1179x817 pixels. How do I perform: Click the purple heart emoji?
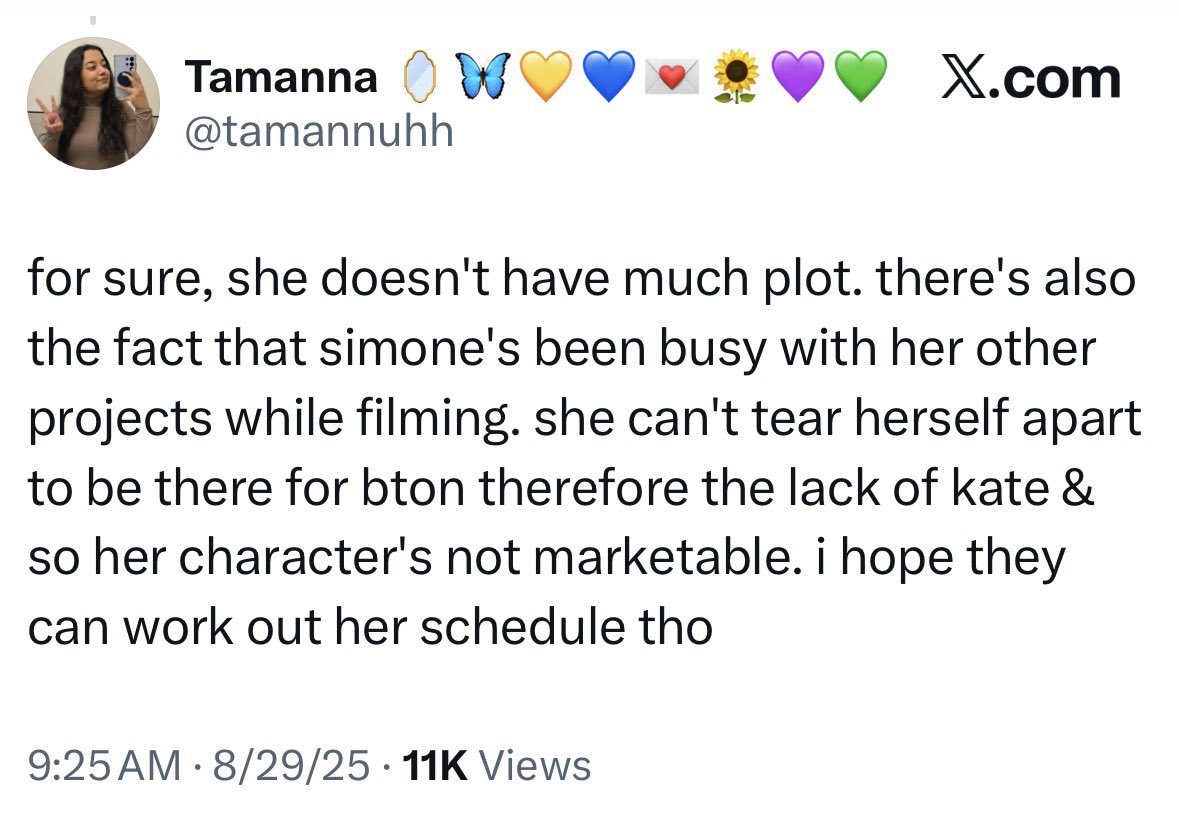pos(797,79)
